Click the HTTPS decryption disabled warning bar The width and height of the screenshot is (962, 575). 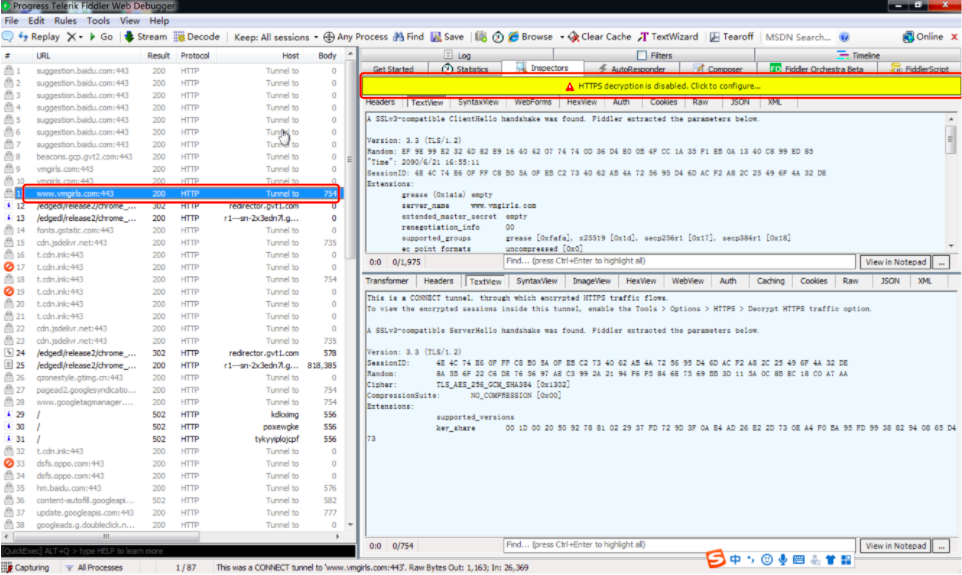661,86
